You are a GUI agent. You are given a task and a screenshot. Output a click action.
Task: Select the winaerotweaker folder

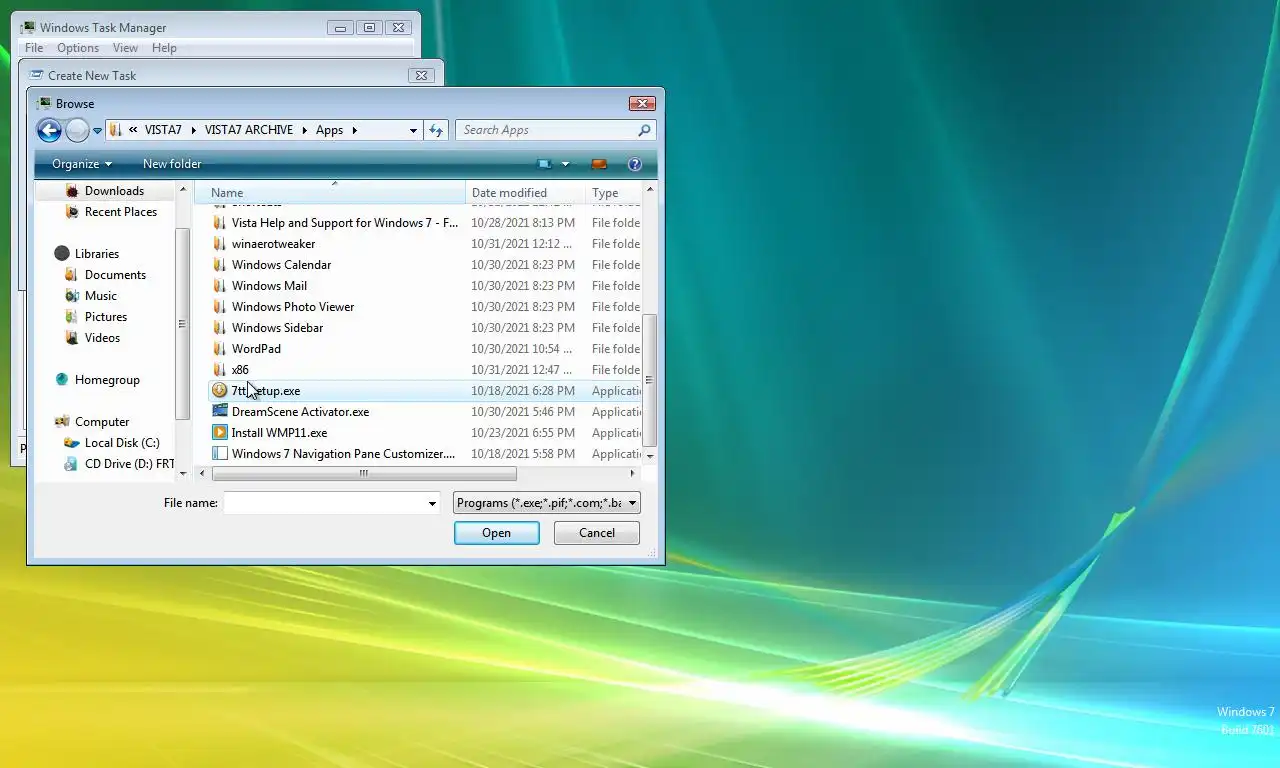pos(273,244)
